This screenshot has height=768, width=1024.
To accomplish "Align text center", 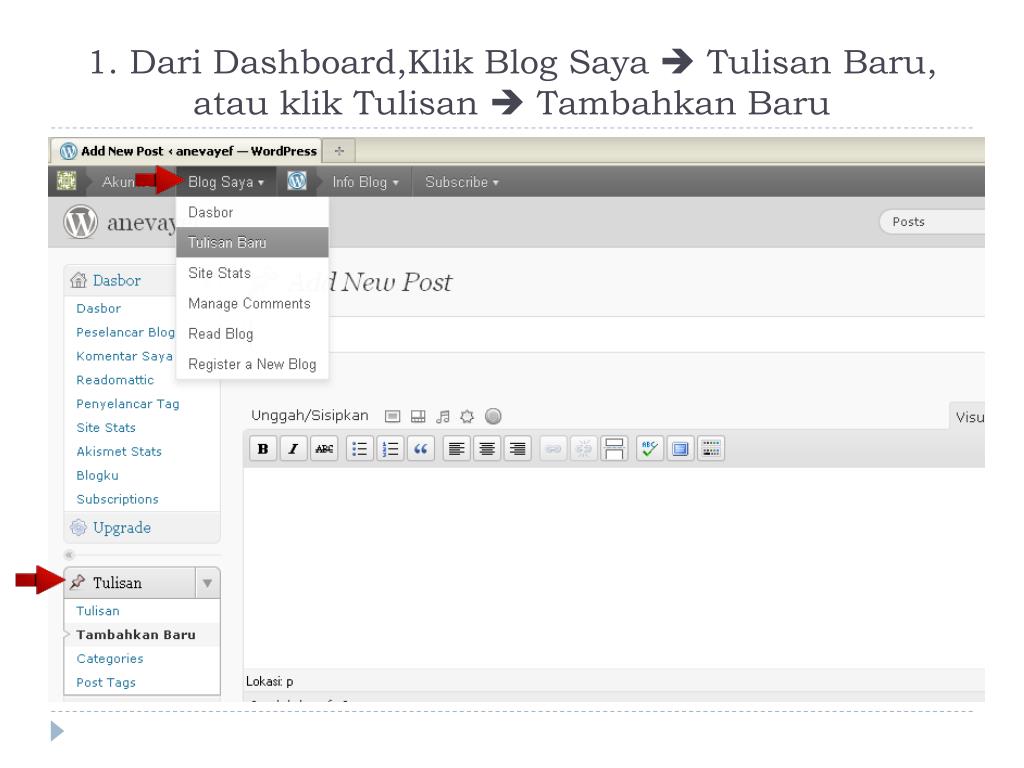I will [x=487, y=449].
